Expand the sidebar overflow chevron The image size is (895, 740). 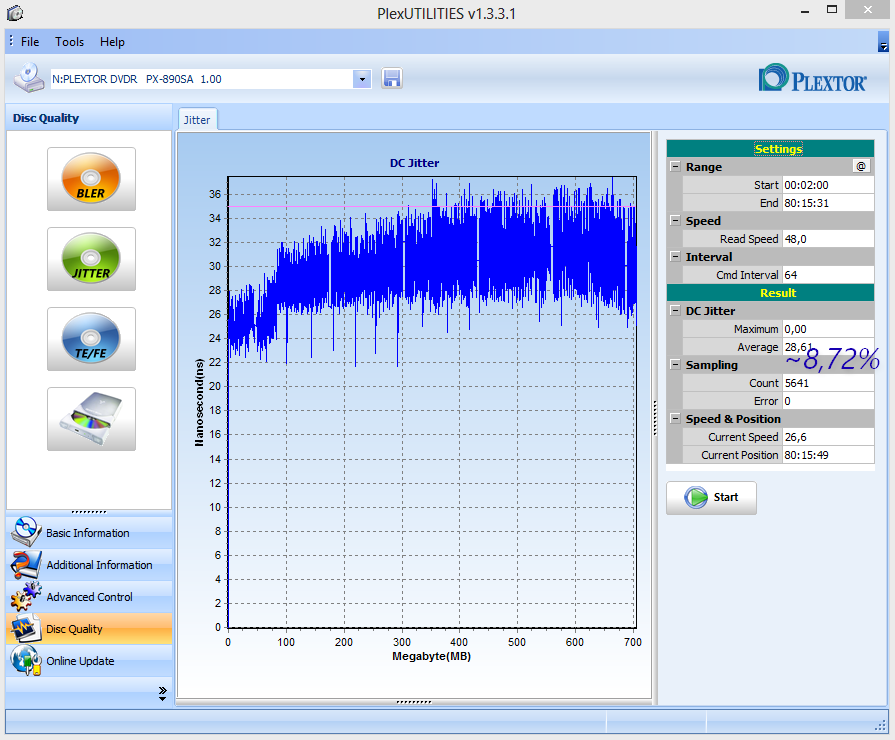click(x=163, y=693)
